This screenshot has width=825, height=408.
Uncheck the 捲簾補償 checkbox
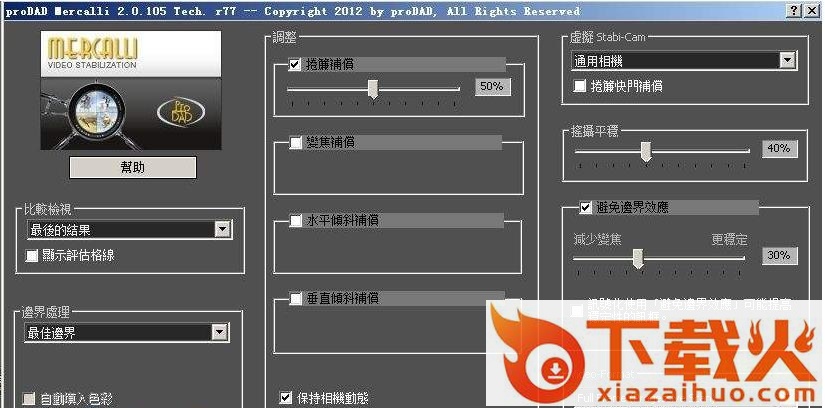295,64
